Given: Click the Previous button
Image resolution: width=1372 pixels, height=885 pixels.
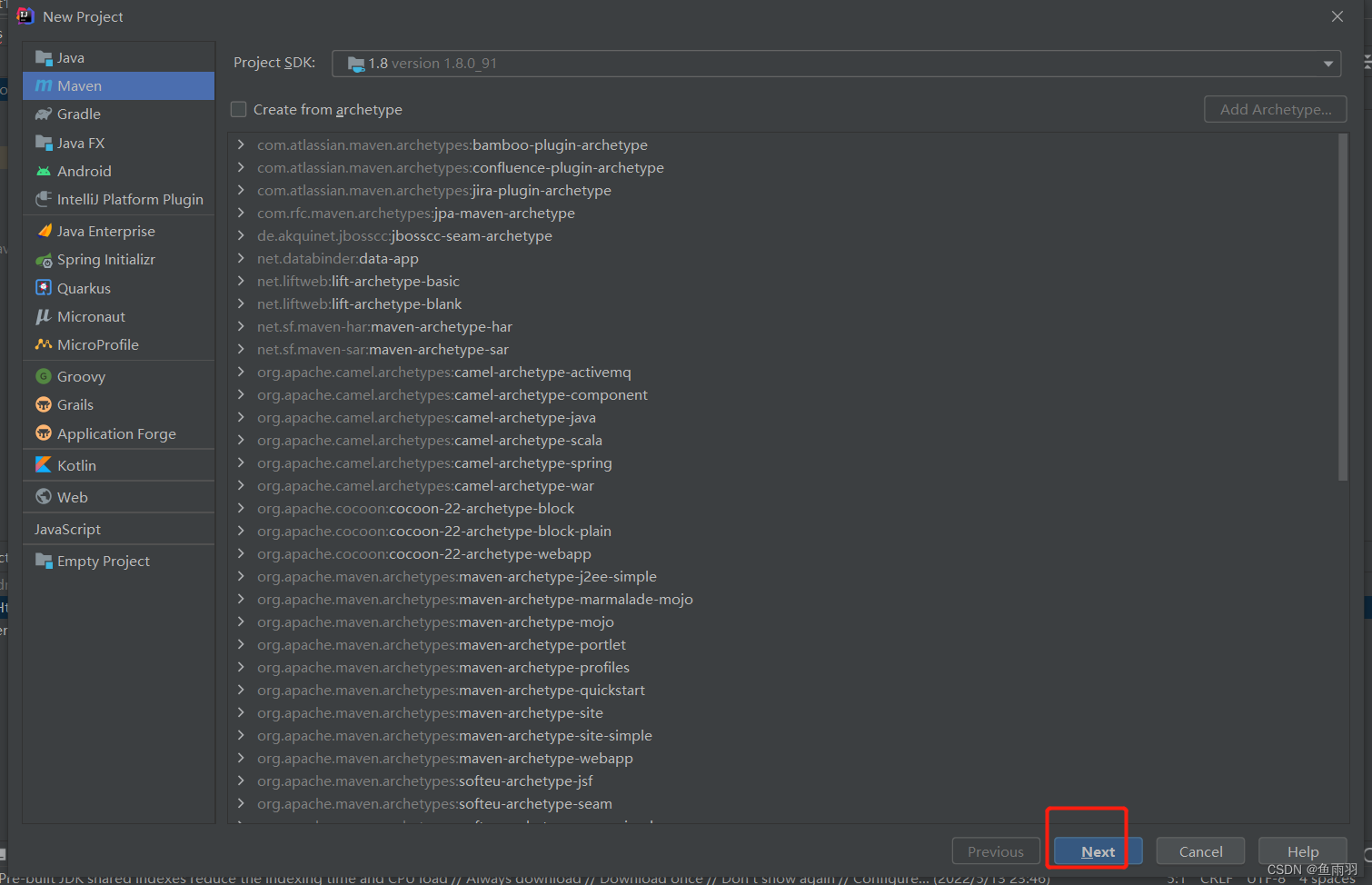Looking at the screenshot, I should [996, 851].
